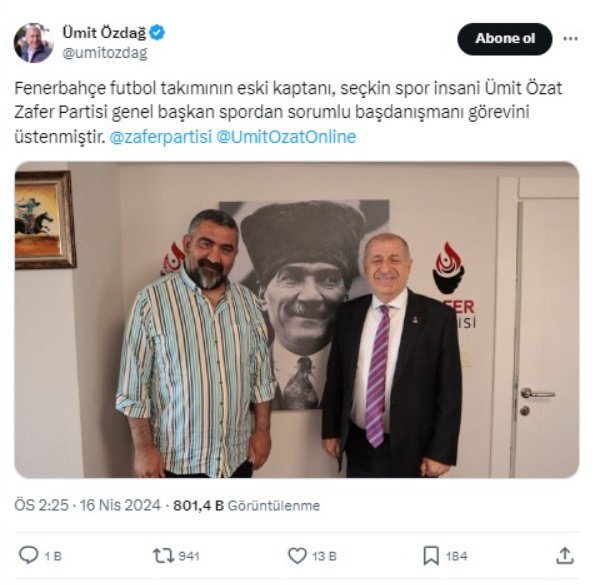The width and height of the screenshot is (596, 585).
Task: Open Ümit Özdağ profile avatar
Action: pos(33,43)
